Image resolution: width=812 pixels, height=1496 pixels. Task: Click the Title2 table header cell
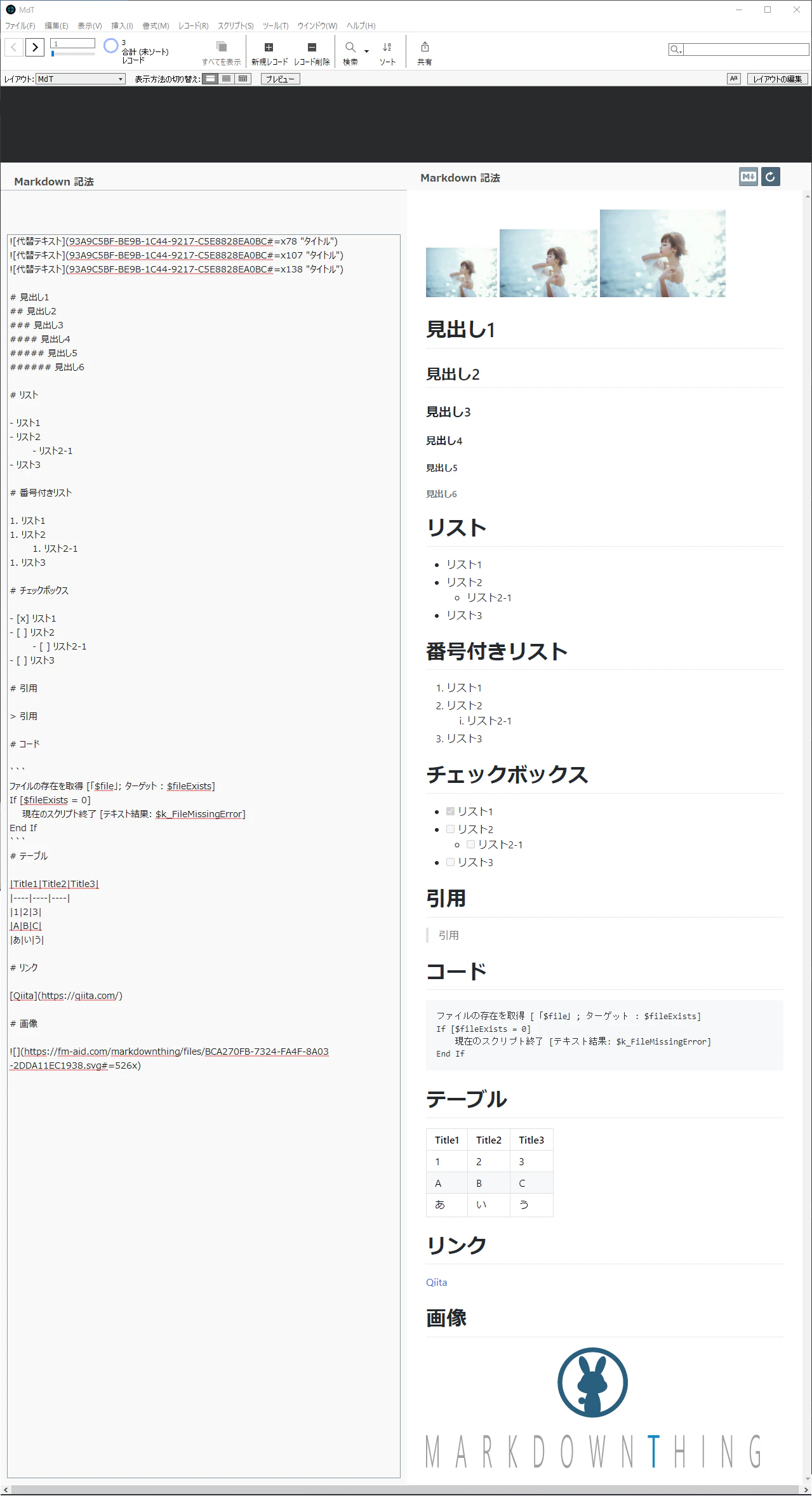point(489,1140)
